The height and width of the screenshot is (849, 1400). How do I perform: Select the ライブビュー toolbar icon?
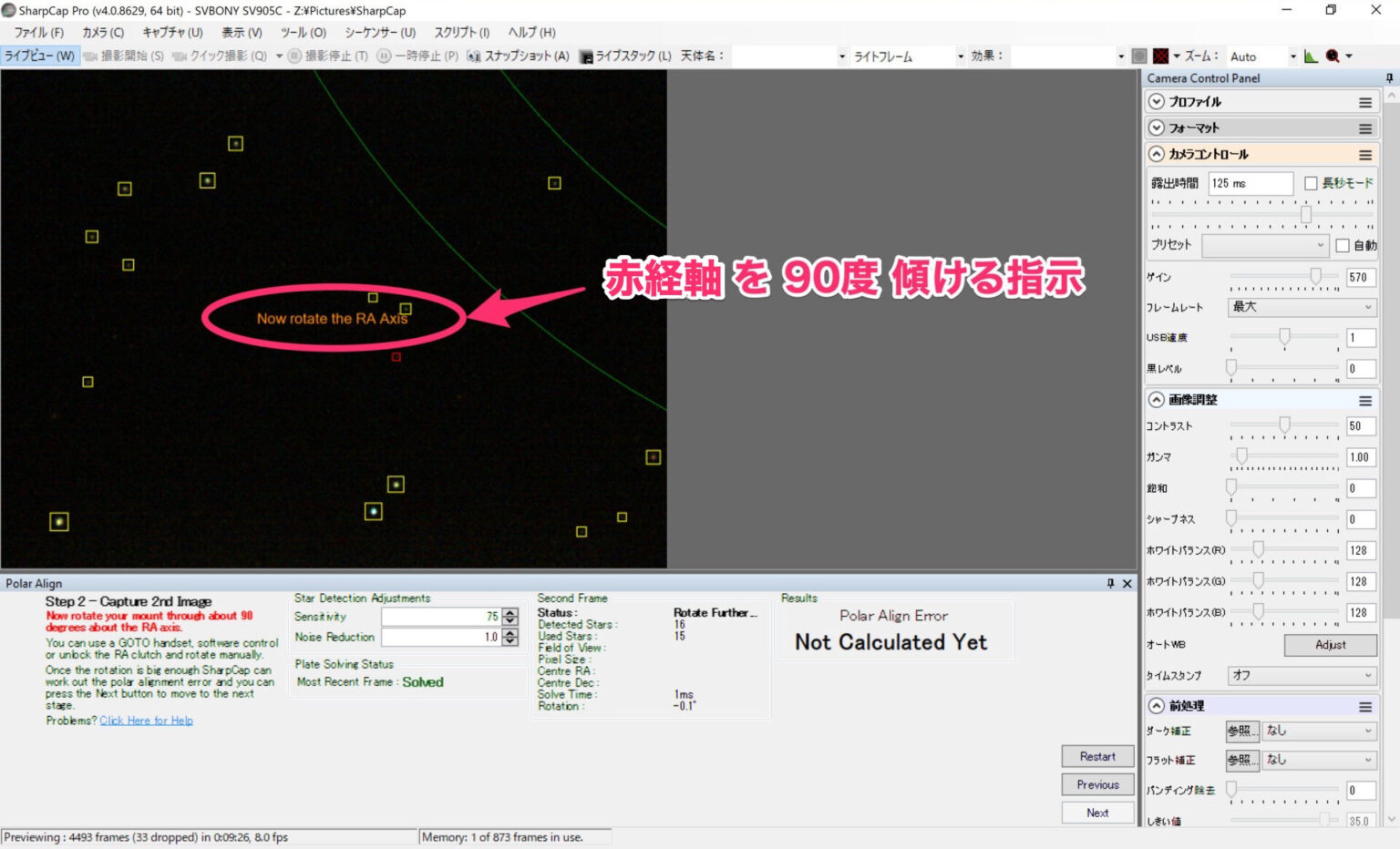(x=41, y=56)
